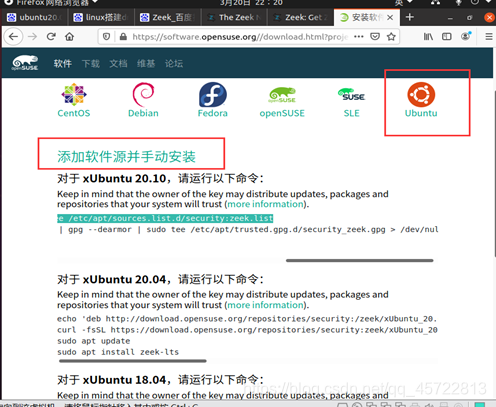
Task: Click the gpg --dearmor command line
Action: click(x=248, y=229)
